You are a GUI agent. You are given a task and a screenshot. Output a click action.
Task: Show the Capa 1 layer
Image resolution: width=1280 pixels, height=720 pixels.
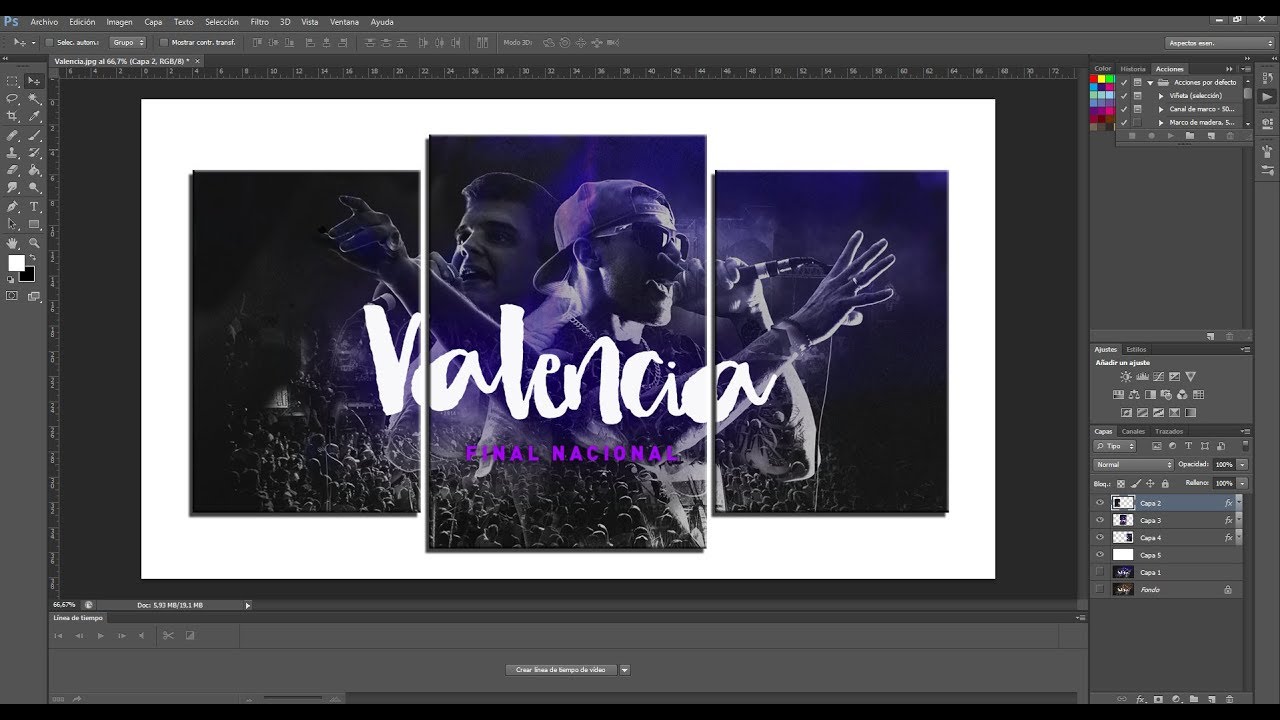pyautogui.click(x=1100, y=572)
